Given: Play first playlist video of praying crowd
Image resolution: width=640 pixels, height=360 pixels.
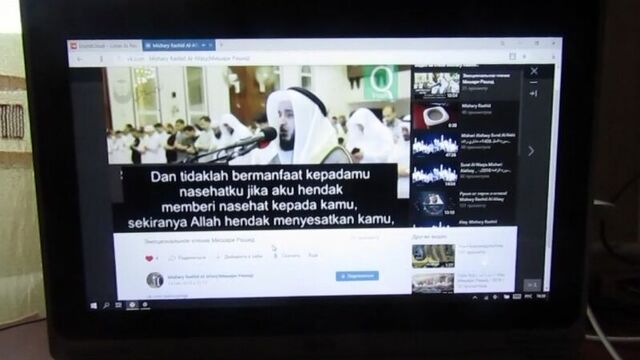Looking at the screenshot, I should [436, 85].
